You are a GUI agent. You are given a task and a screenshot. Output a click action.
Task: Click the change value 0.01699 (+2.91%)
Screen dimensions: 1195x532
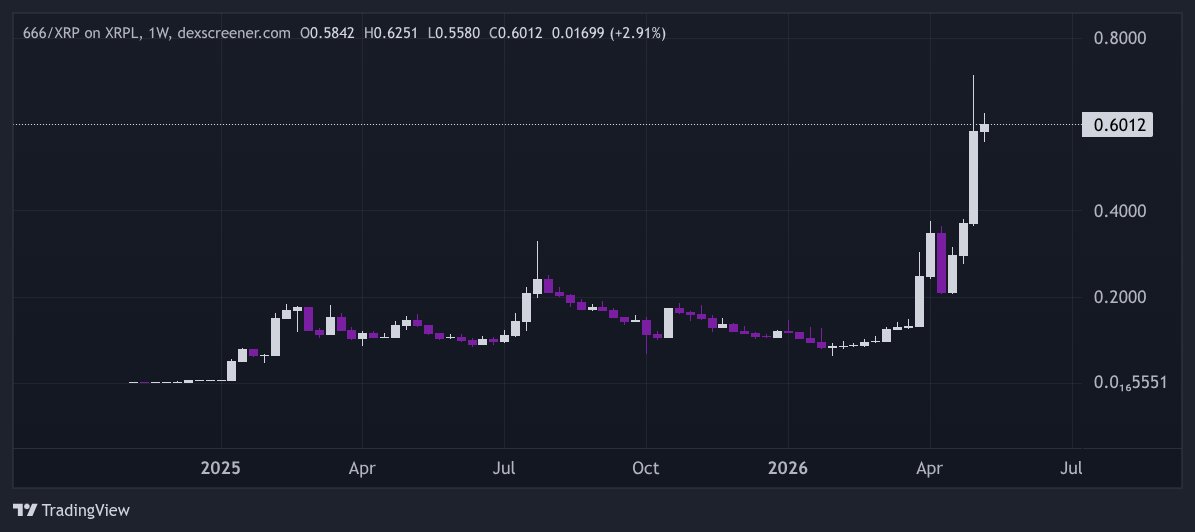click(x=610, y=34)
